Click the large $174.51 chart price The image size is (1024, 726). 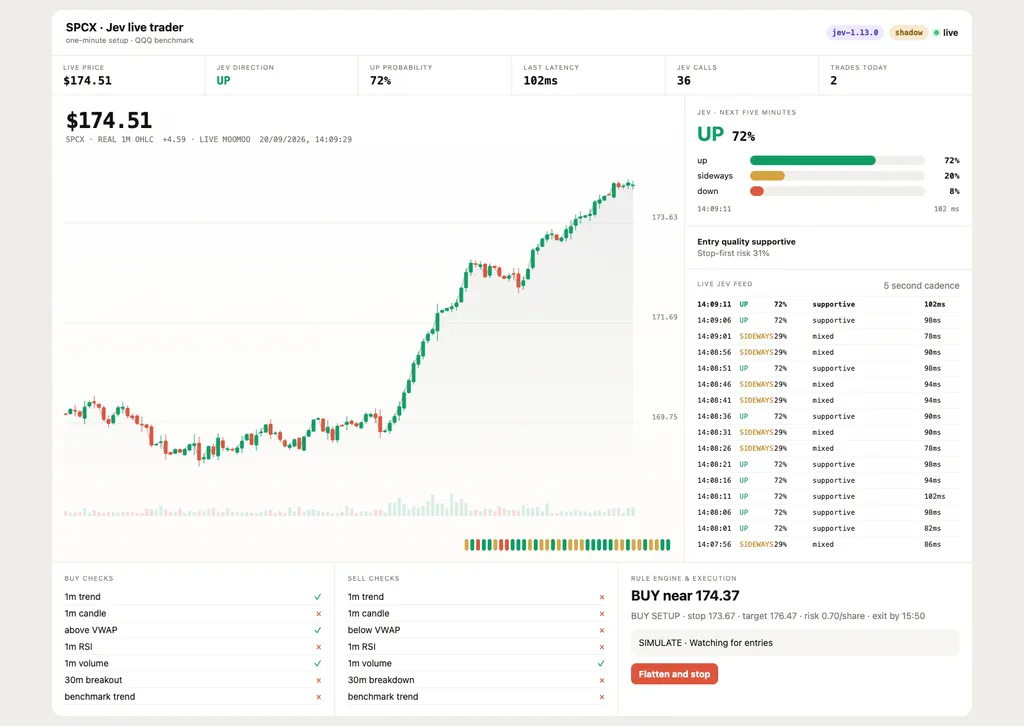(109, 120)
